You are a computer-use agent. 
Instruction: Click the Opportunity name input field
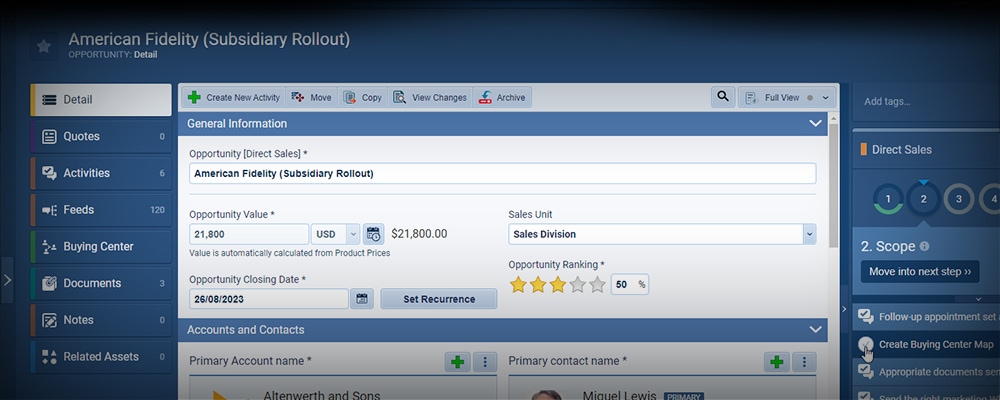click(503, 174)
